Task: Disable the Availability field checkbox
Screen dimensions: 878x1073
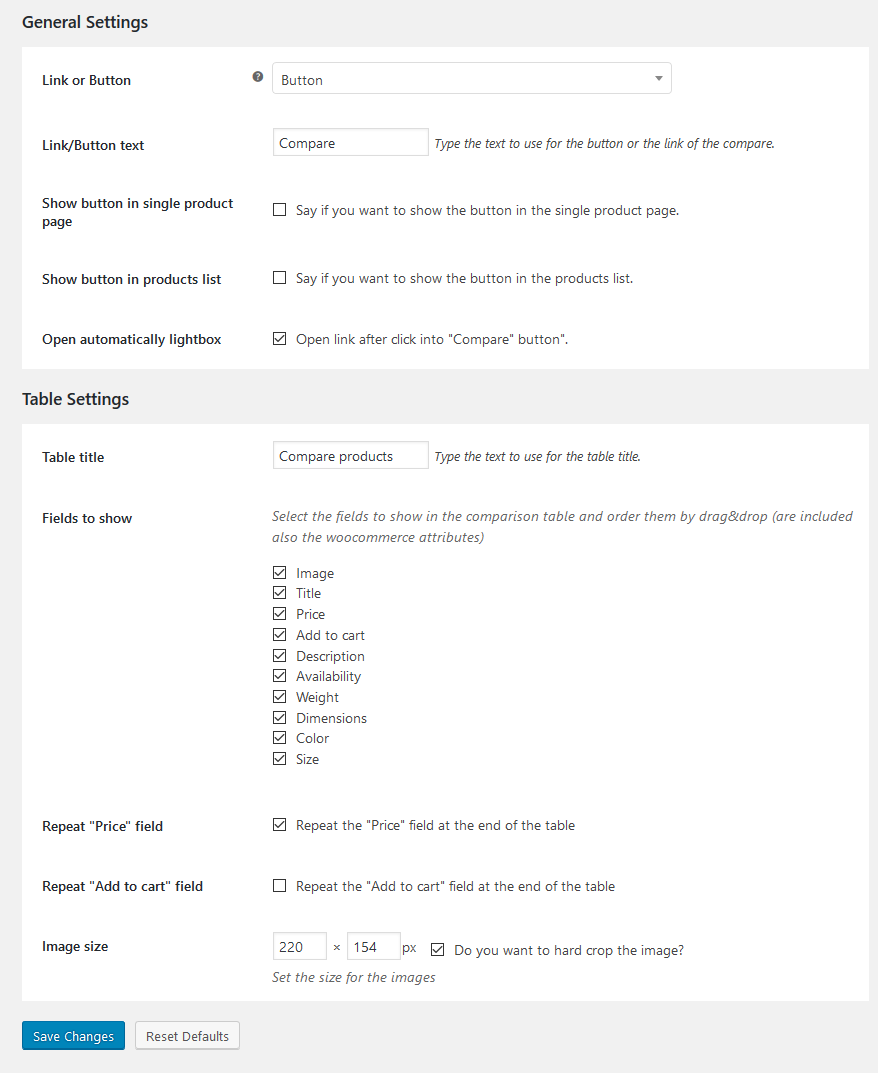Action: click(x=280, y=676)
